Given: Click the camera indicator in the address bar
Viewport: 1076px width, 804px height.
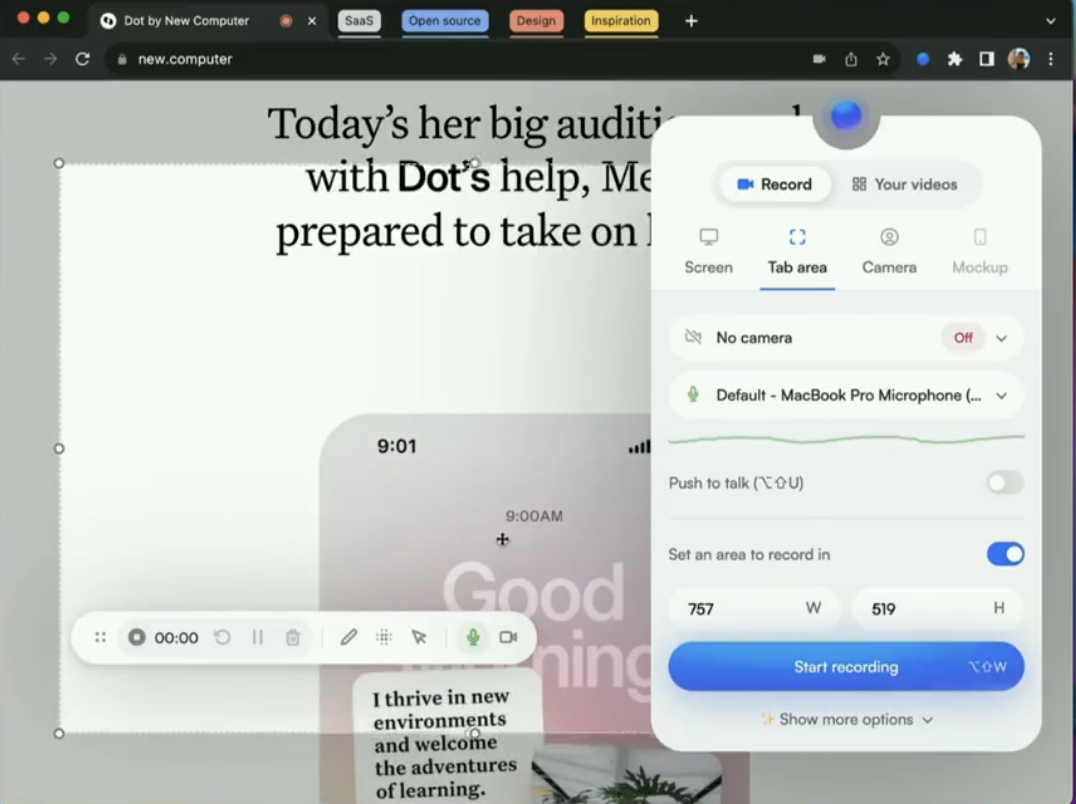Looking at the screenshot, I should point(819,59).
